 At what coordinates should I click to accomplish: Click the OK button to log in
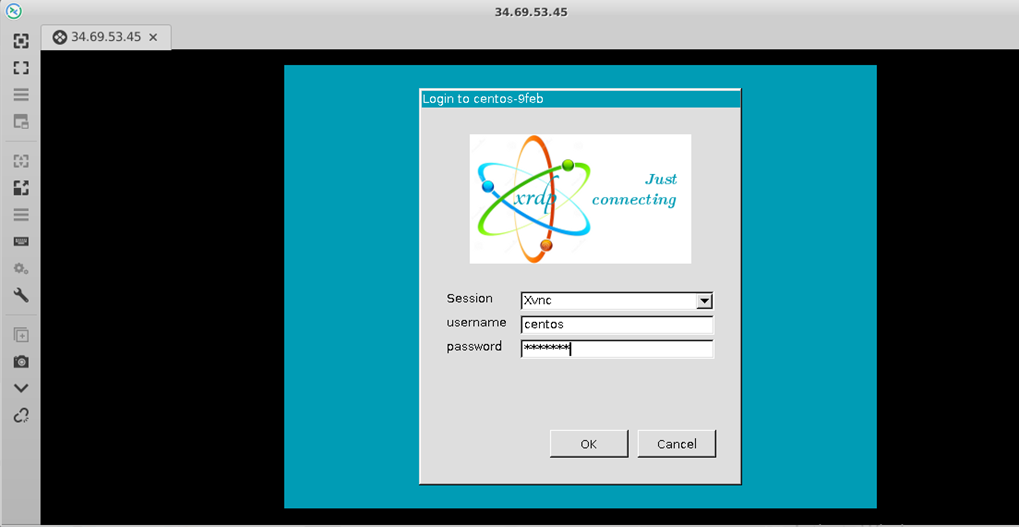[x=589, y=444]
